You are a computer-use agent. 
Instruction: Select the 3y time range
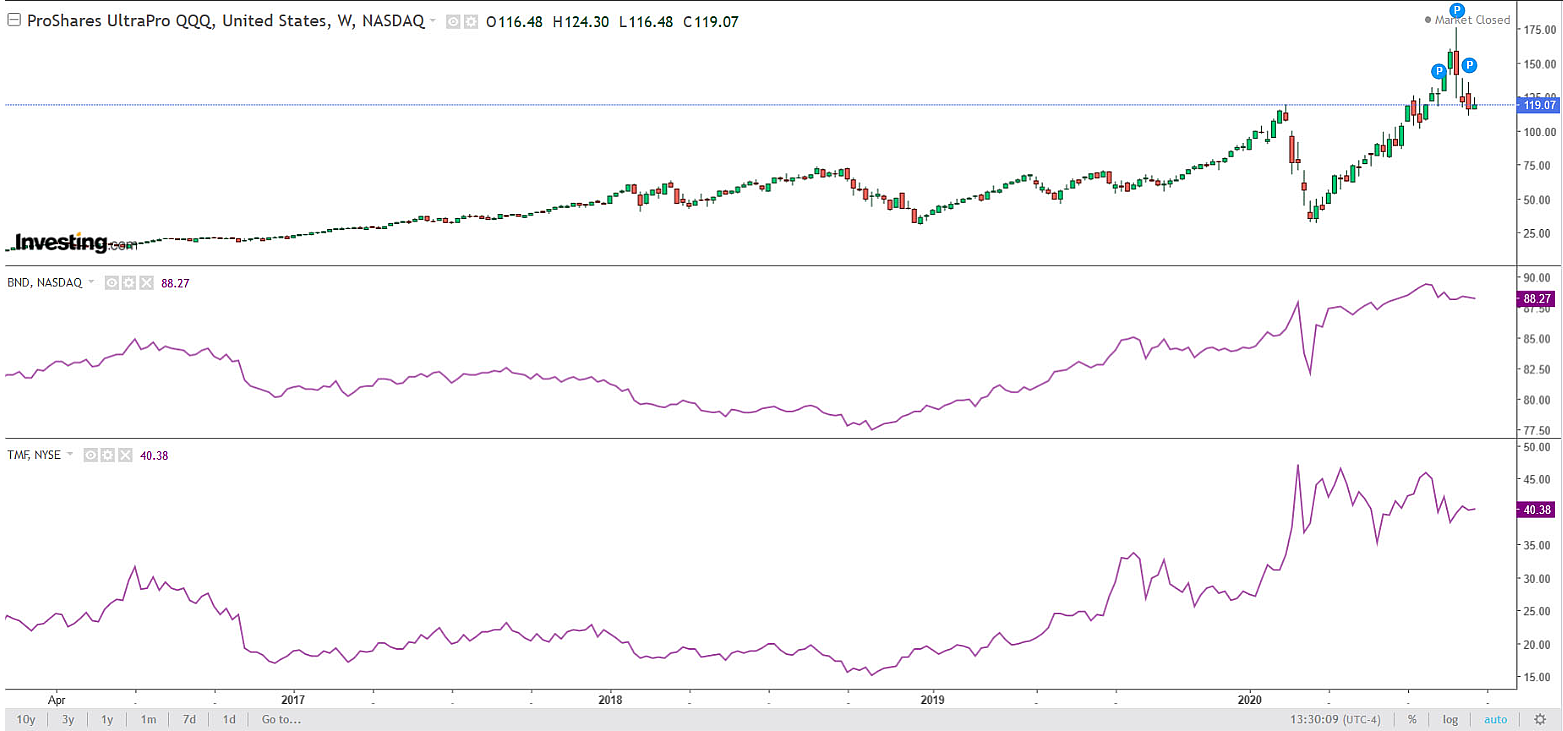(x=68, y=719)
